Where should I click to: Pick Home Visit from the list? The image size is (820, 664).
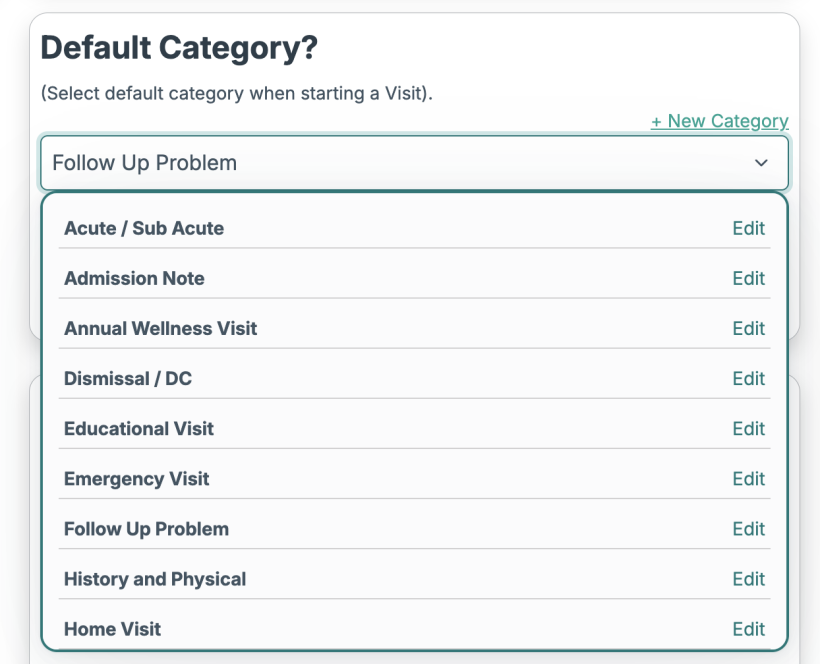click(x=112, y=628)
